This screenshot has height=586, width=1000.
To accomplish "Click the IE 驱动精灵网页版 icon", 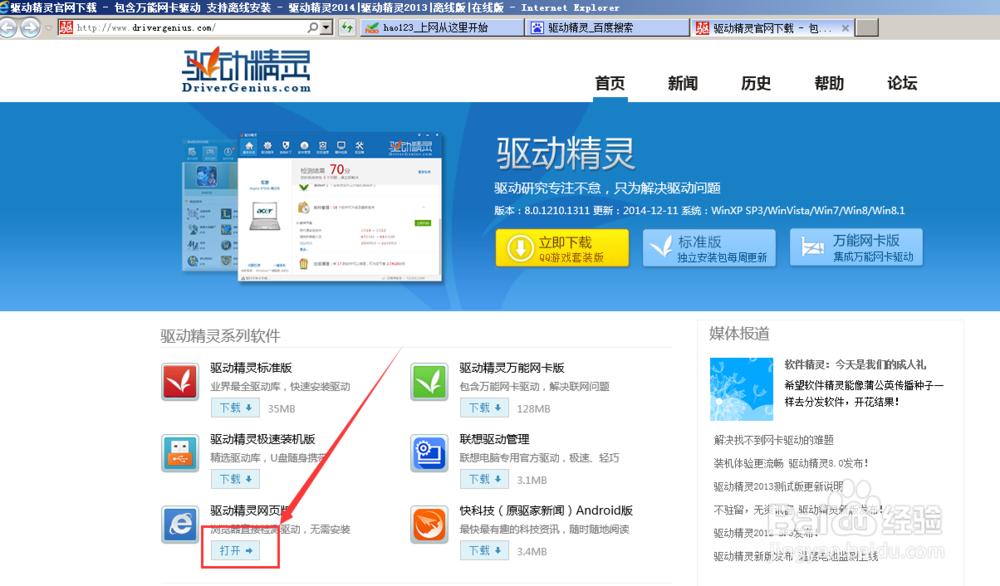I will point(180,525).
